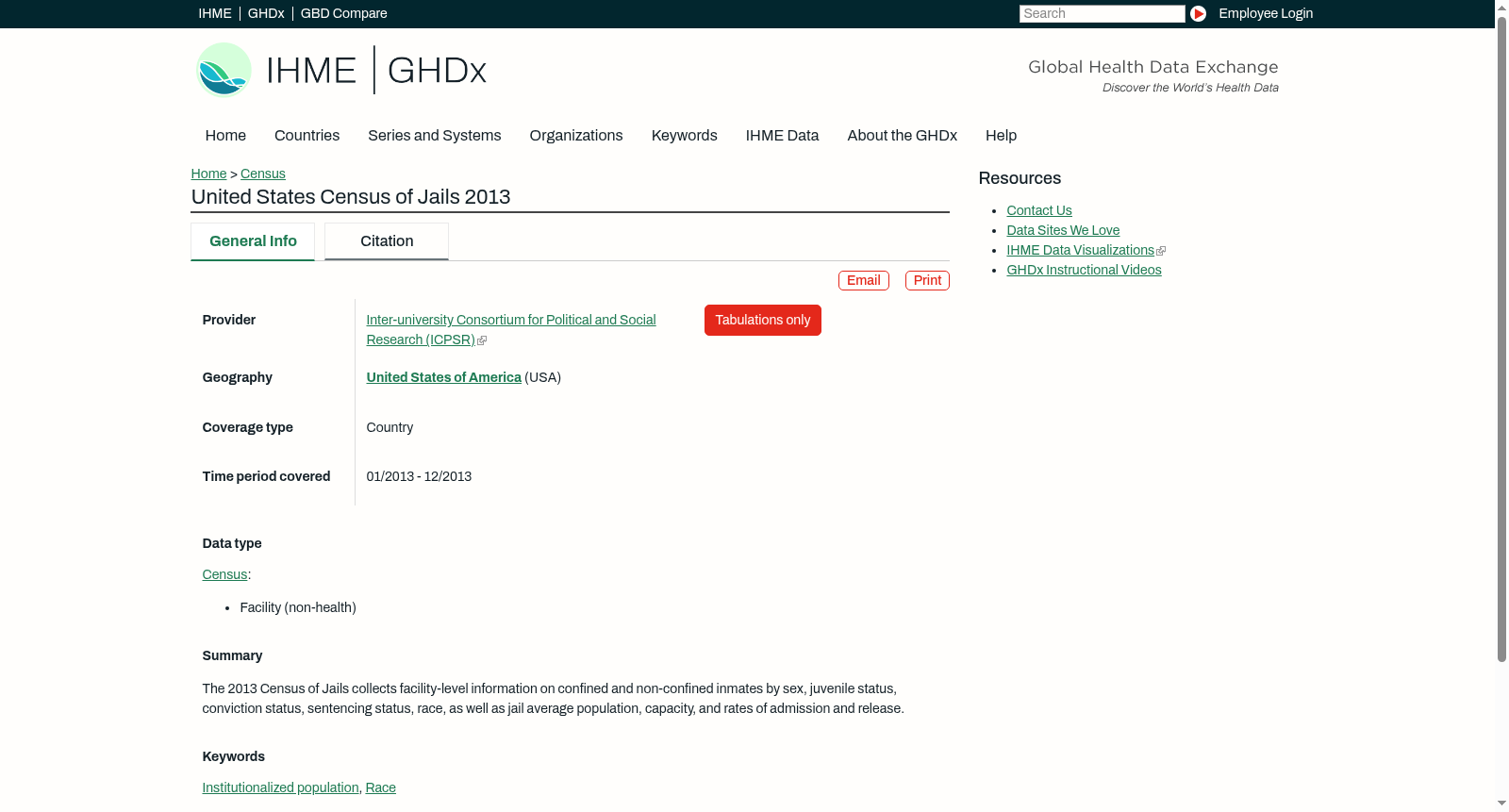Open the Help menu item

pyautogui.click(x=1002, y=136)
